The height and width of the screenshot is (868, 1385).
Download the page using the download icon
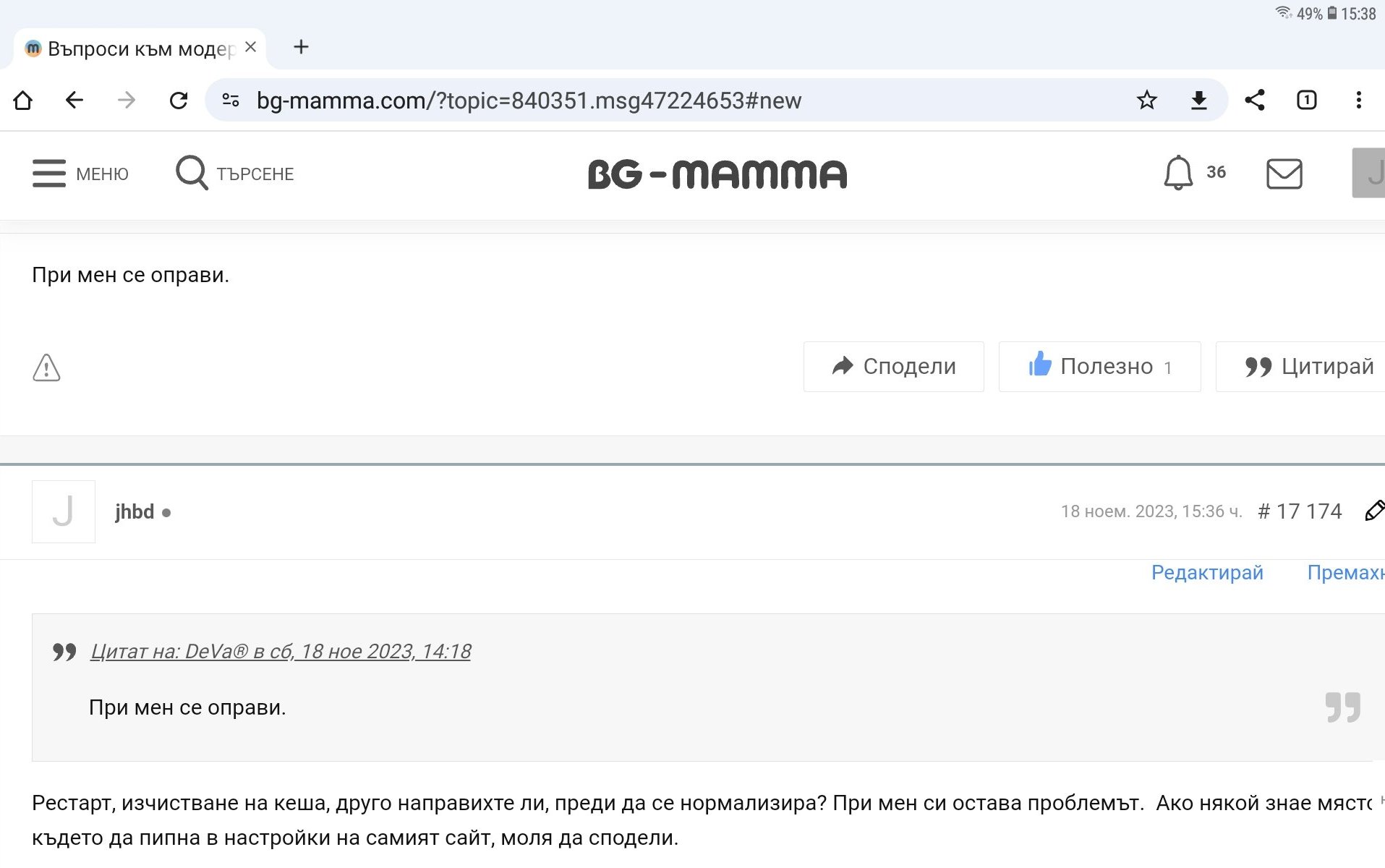pos(1198,100)
